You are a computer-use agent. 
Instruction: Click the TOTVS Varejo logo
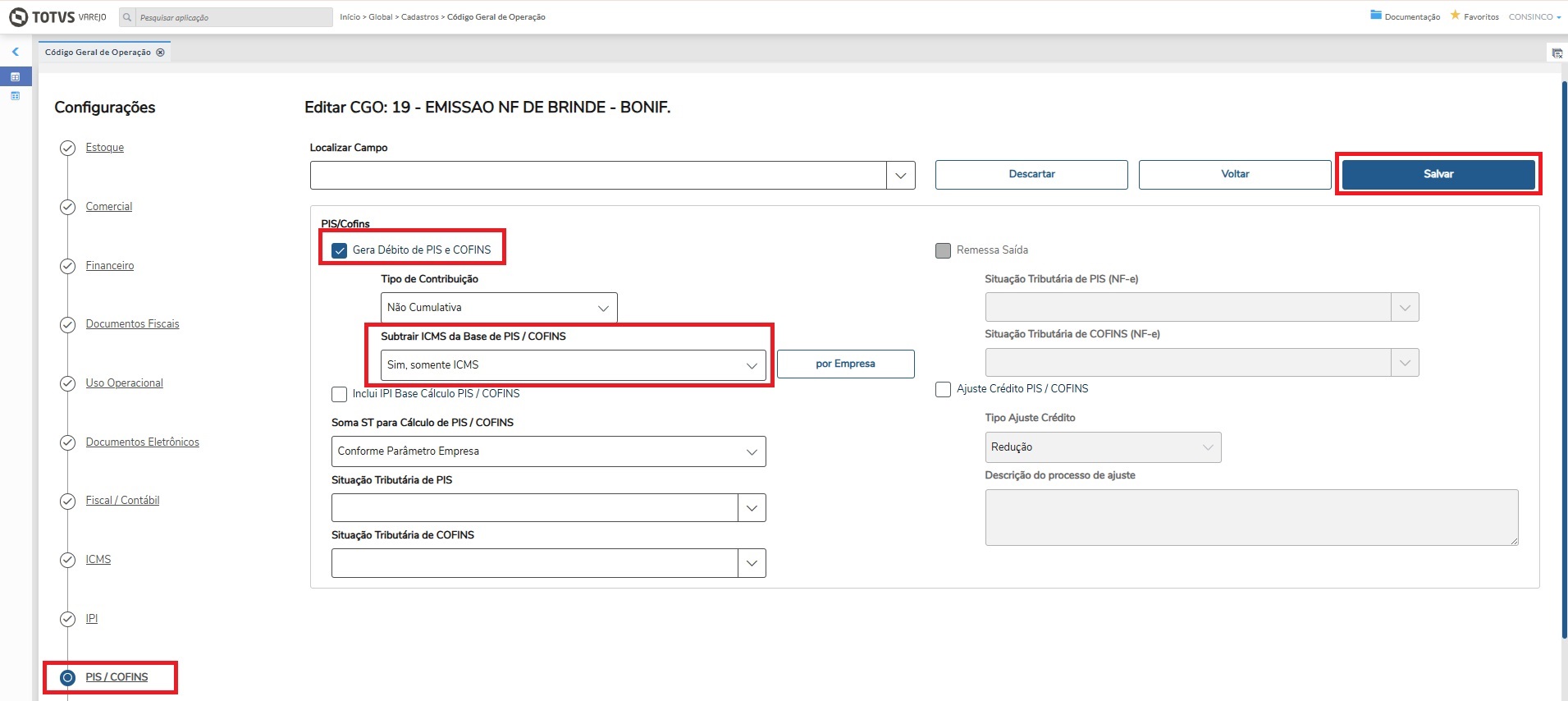point(57,16)
